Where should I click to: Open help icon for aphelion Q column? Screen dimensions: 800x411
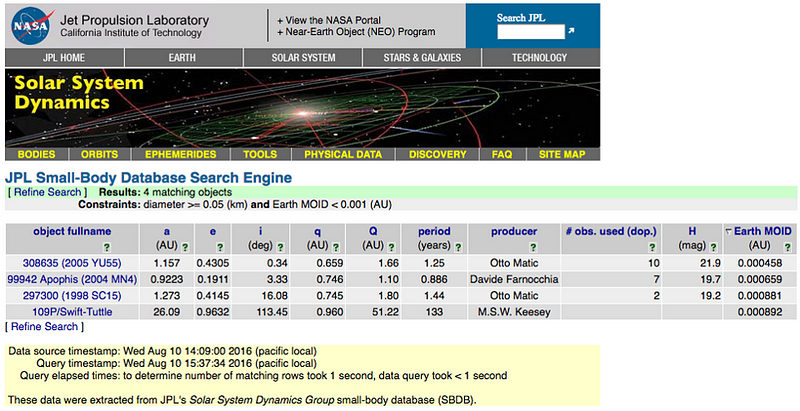tap(391, 247)
